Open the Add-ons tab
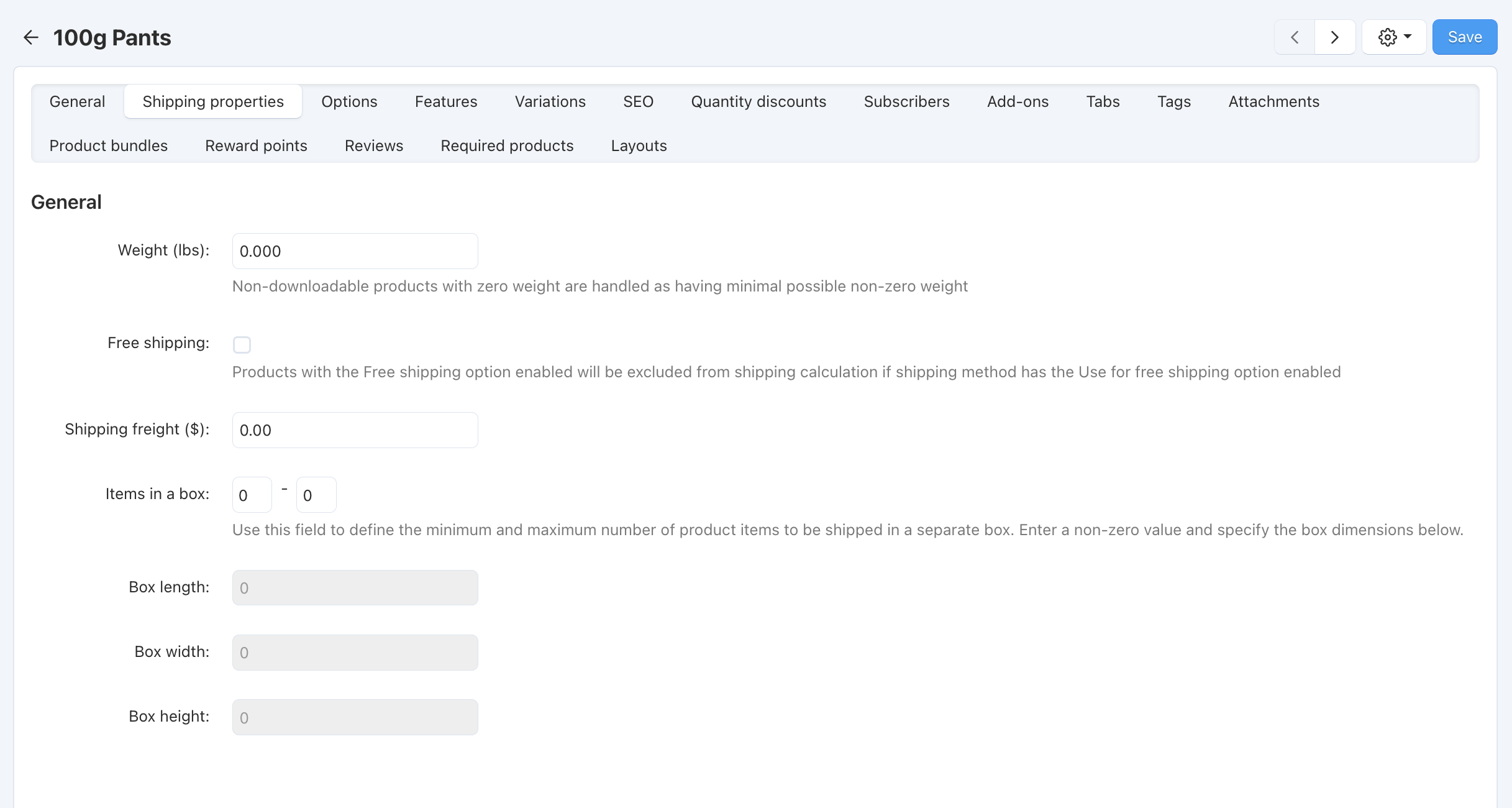 [x=1018, y=101]
